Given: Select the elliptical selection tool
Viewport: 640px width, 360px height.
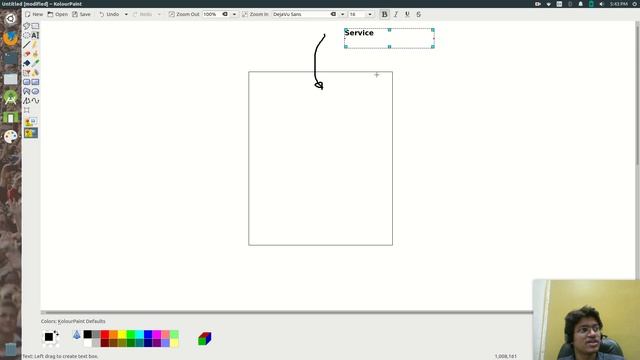Looking at the screenshot, I should [x=27, y=36].
